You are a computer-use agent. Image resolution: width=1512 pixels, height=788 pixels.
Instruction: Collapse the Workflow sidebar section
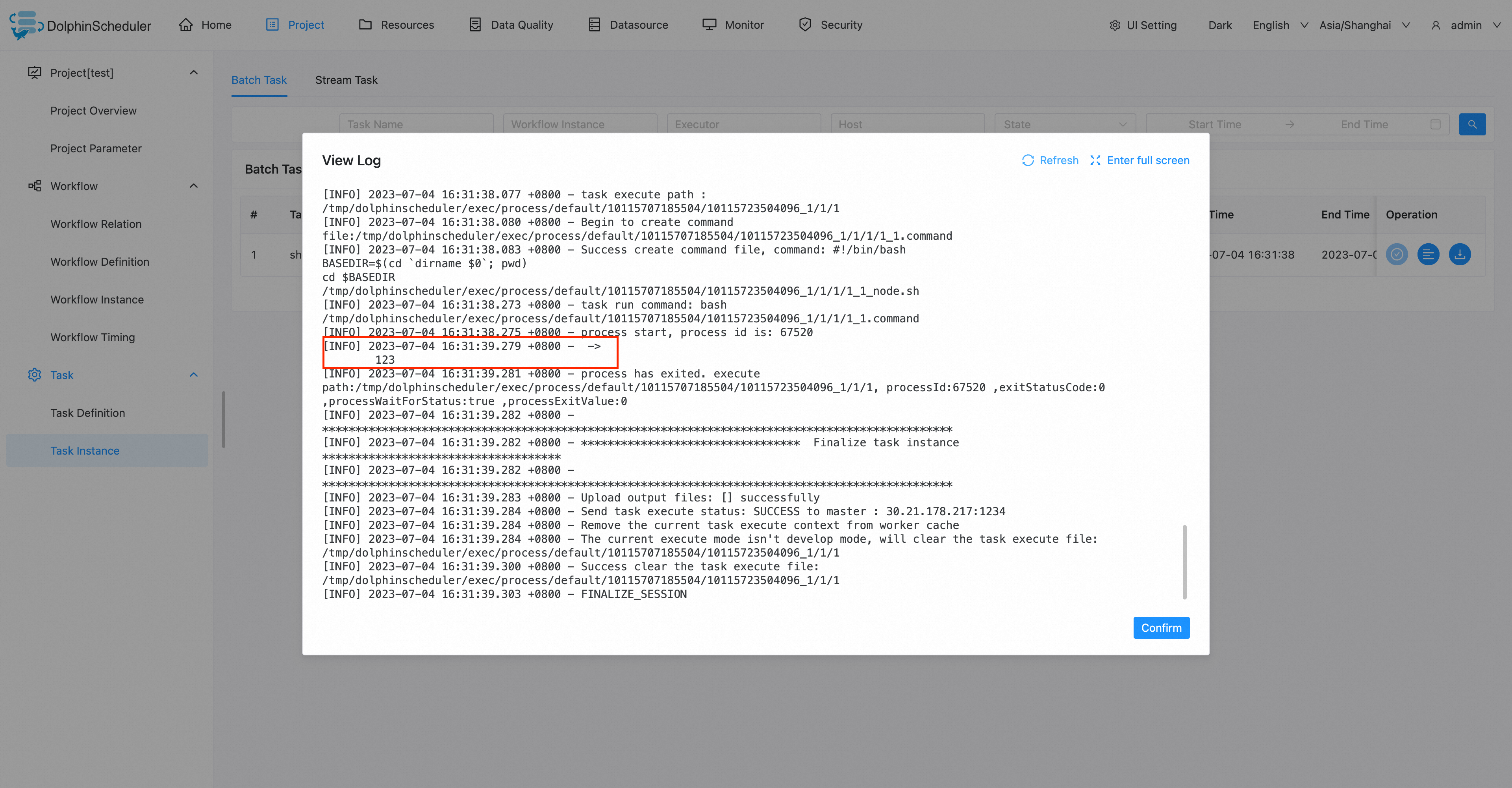coord(194,186)
